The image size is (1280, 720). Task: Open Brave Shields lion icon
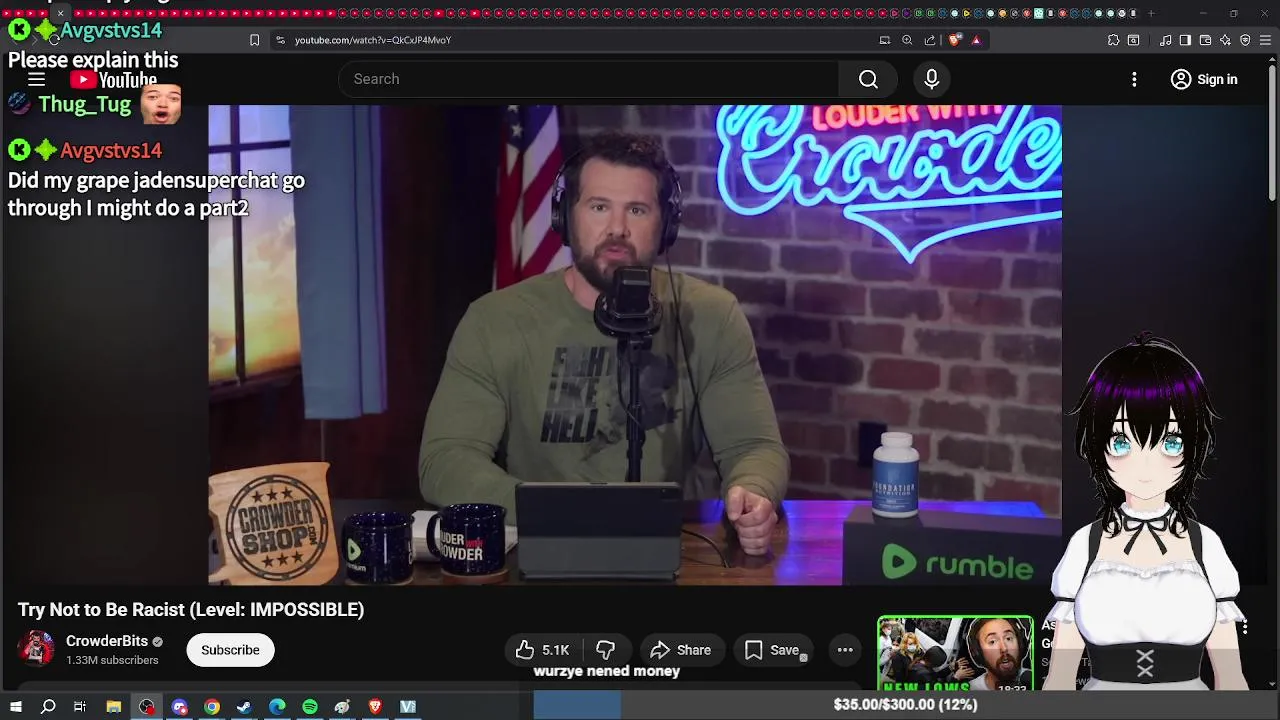(x=955, y=40)
